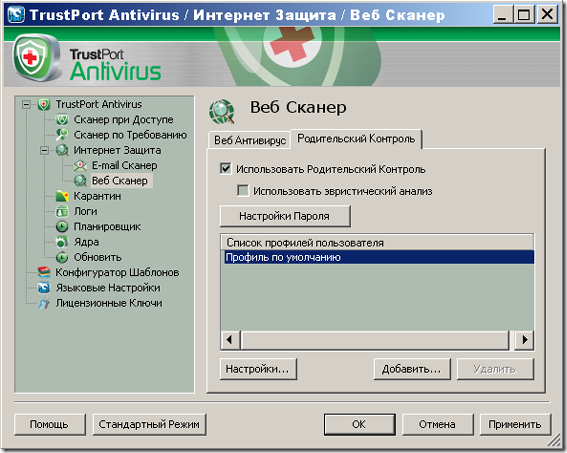Click the Сканер при Доступе icon
The image size is (567, 453).
(x=62, y=120)
